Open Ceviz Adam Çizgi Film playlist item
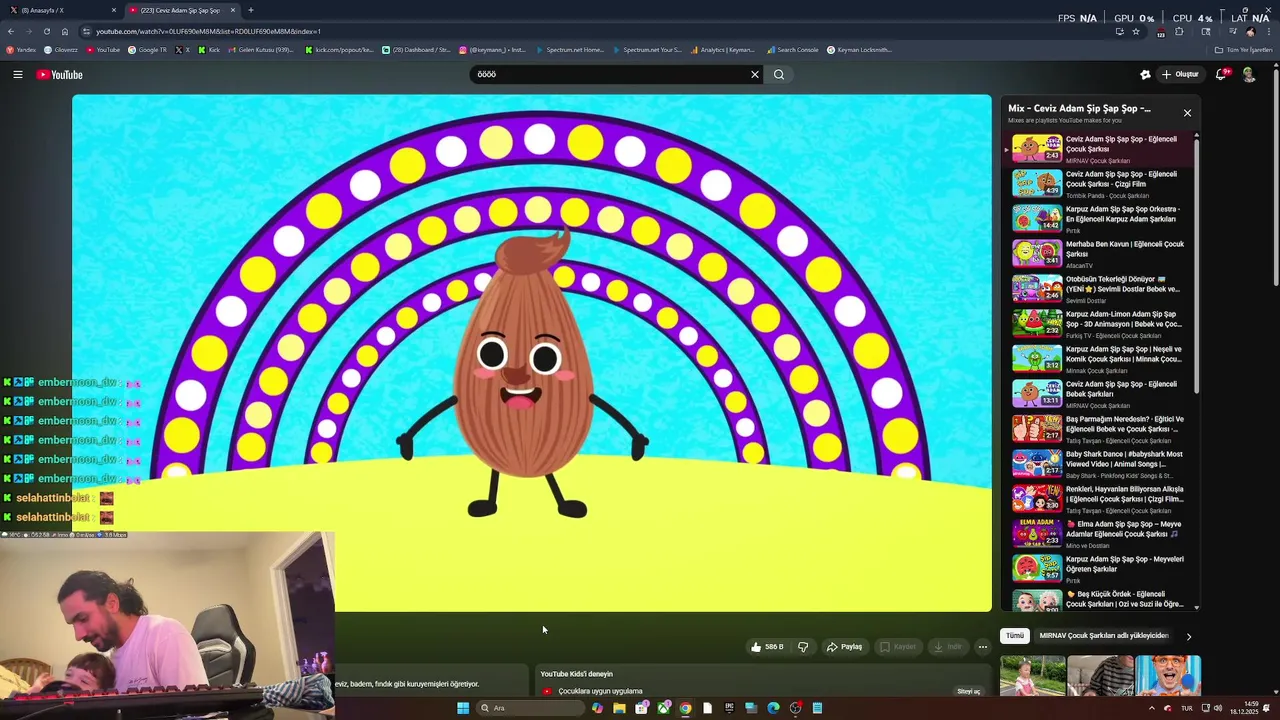1280x720 pixels. (1099, 183)
